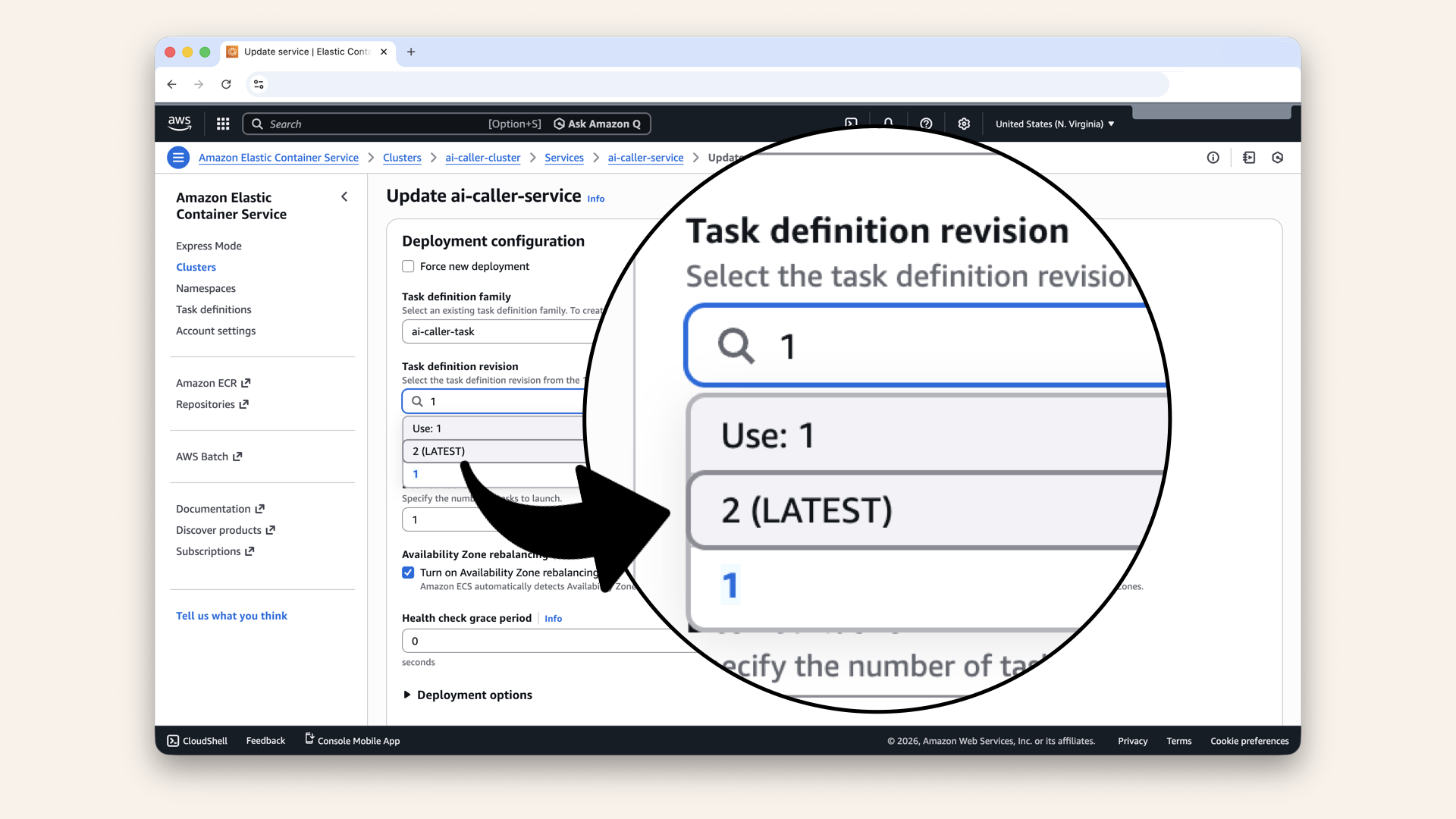Select 2 (LATEST) from the revision dropdown
This screenshot has height=819, width=1456.
[x=438, y=451]
